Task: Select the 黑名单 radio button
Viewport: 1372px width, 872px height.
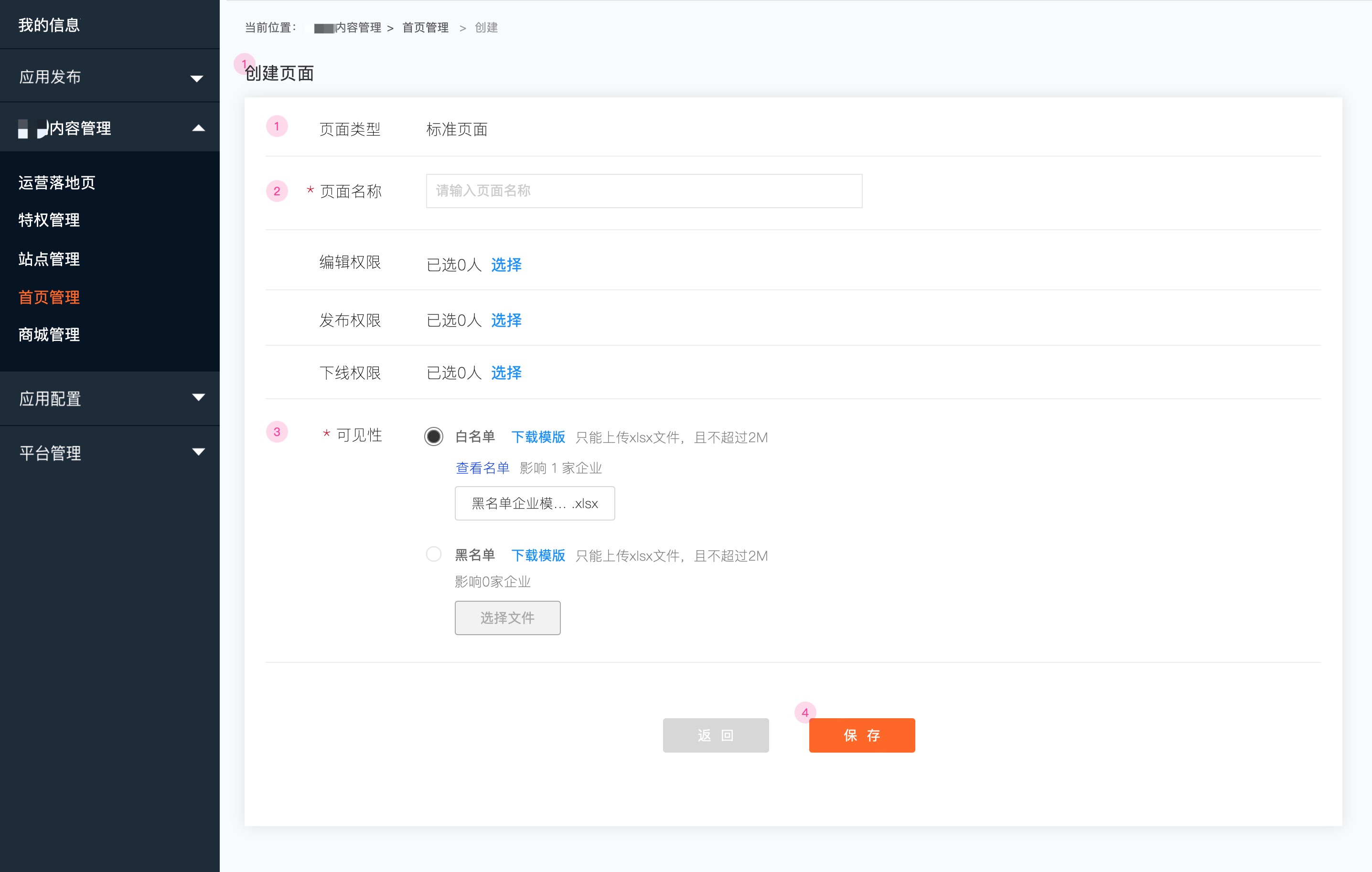Action: point(434,554)
